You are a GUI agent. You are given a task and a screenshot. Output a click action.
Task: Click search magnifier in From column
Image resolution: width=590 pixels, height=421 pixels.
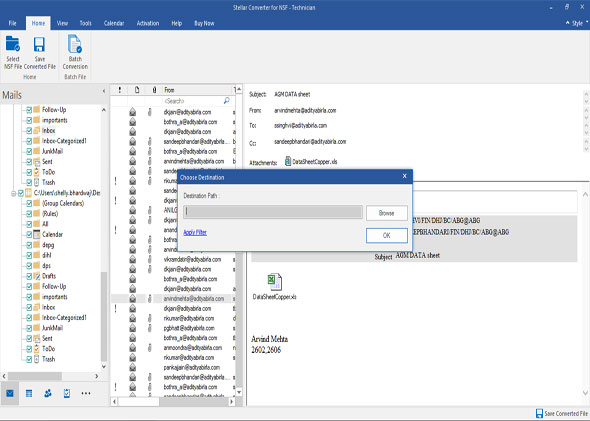point(227,100)
